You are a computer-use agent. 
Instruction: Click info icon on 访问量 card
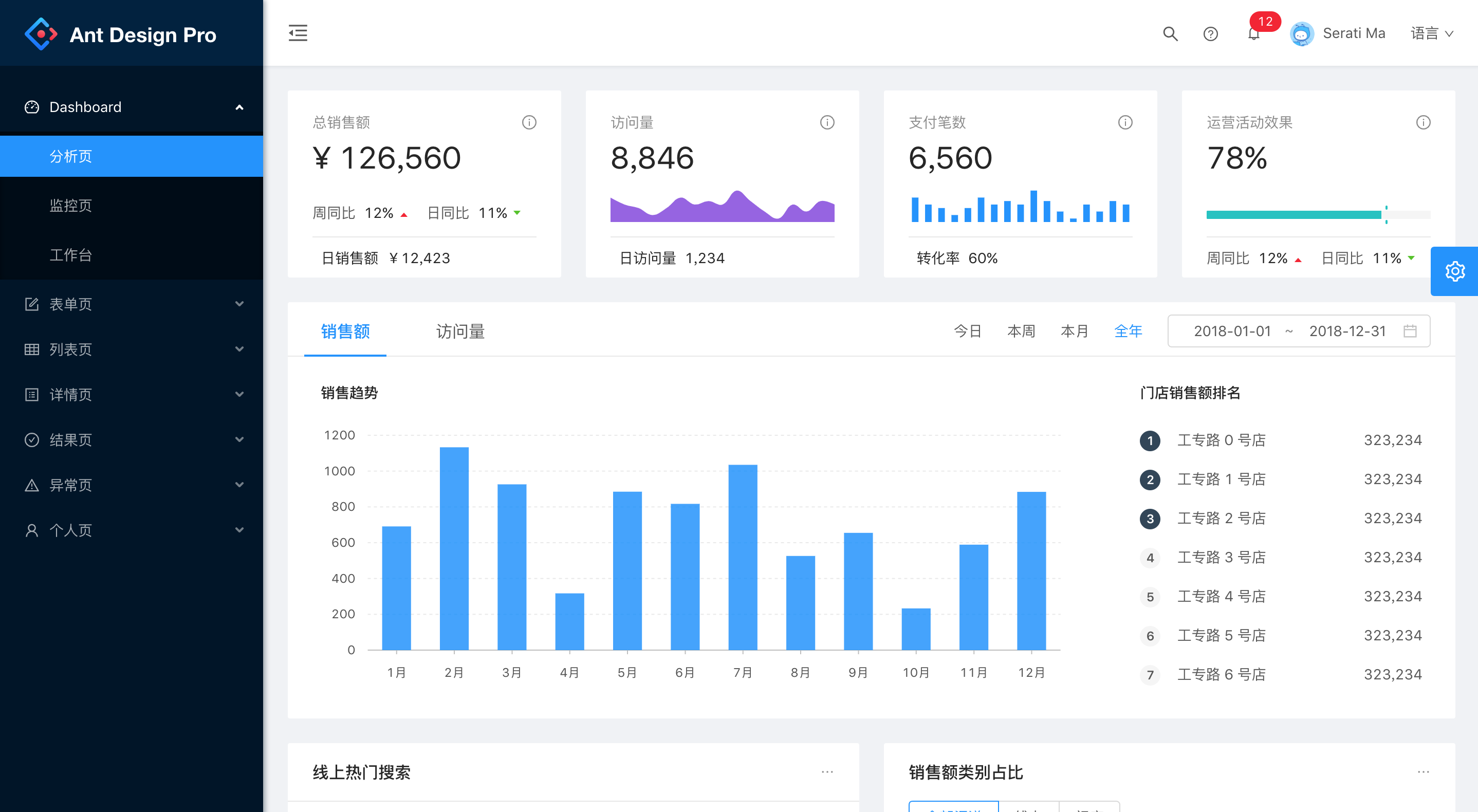click(x=827, y=122)
